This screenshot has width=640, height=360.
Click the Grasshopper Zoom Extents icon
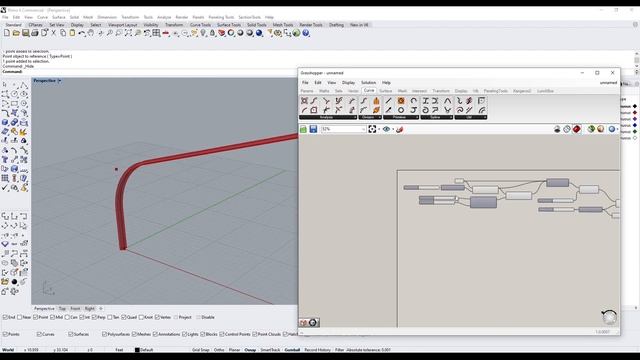click(x=372, y=129)
